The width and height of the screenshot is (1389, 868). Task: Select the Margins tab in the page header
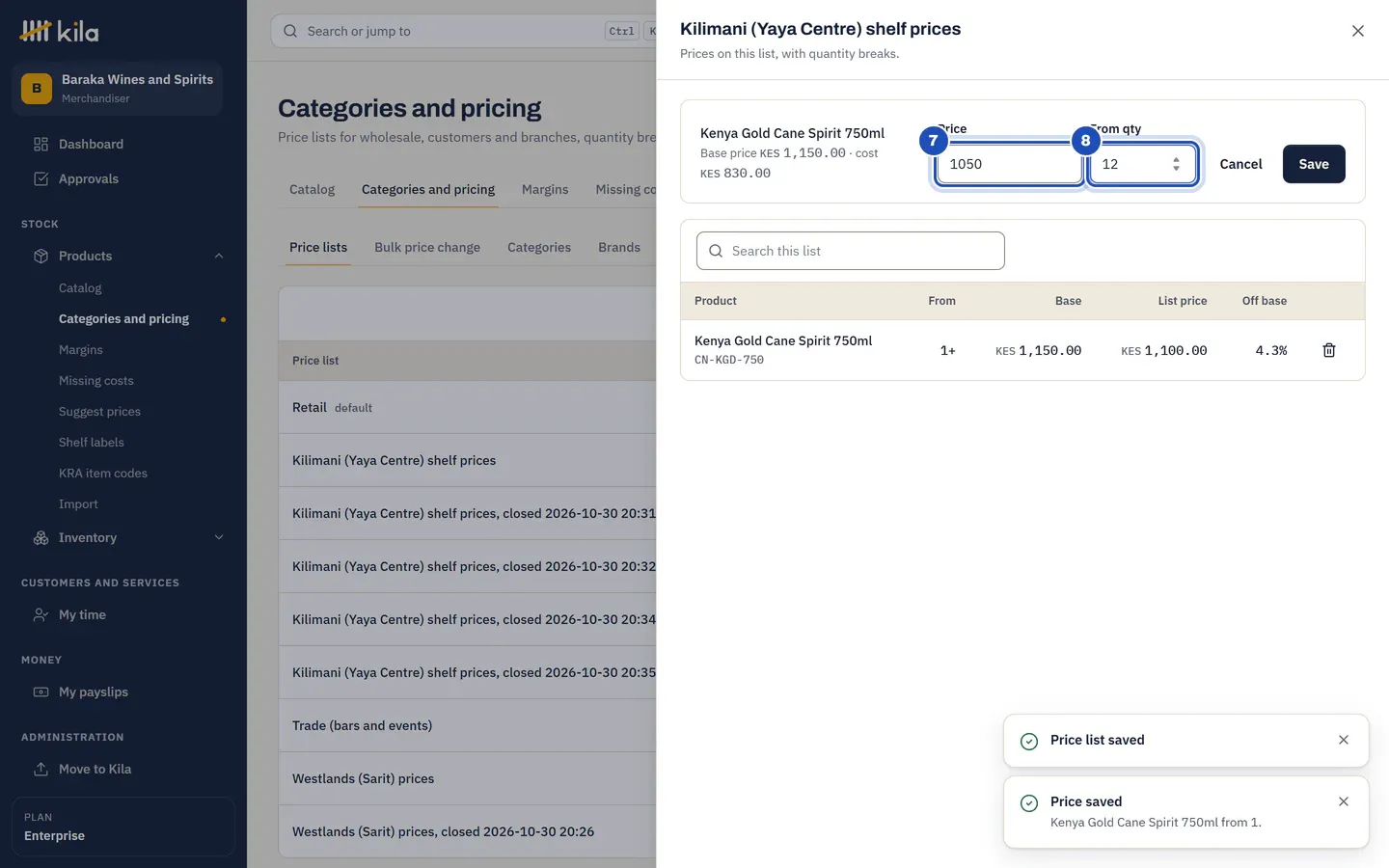click(545, 189)
